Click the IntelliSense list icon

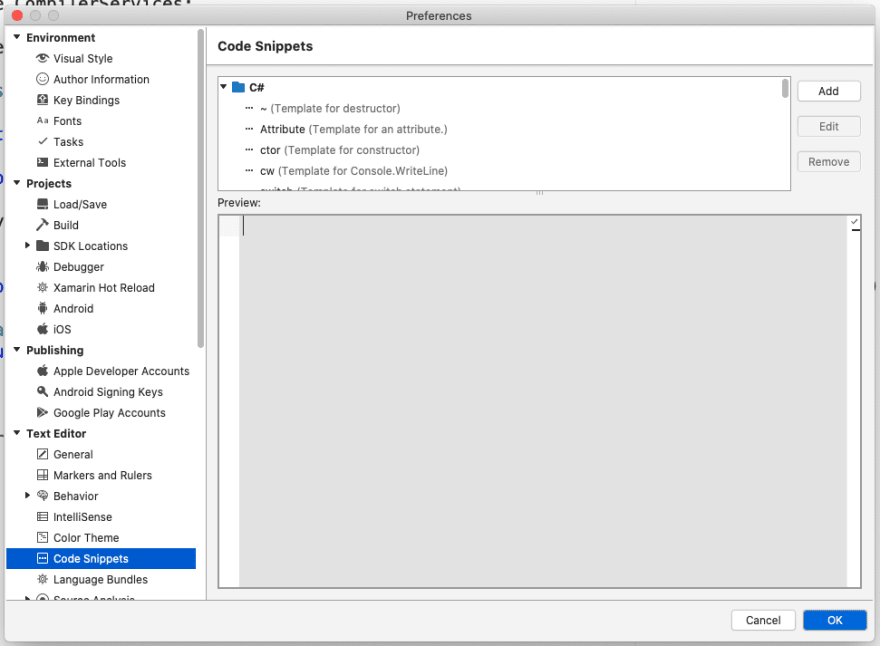pos(42,516)
